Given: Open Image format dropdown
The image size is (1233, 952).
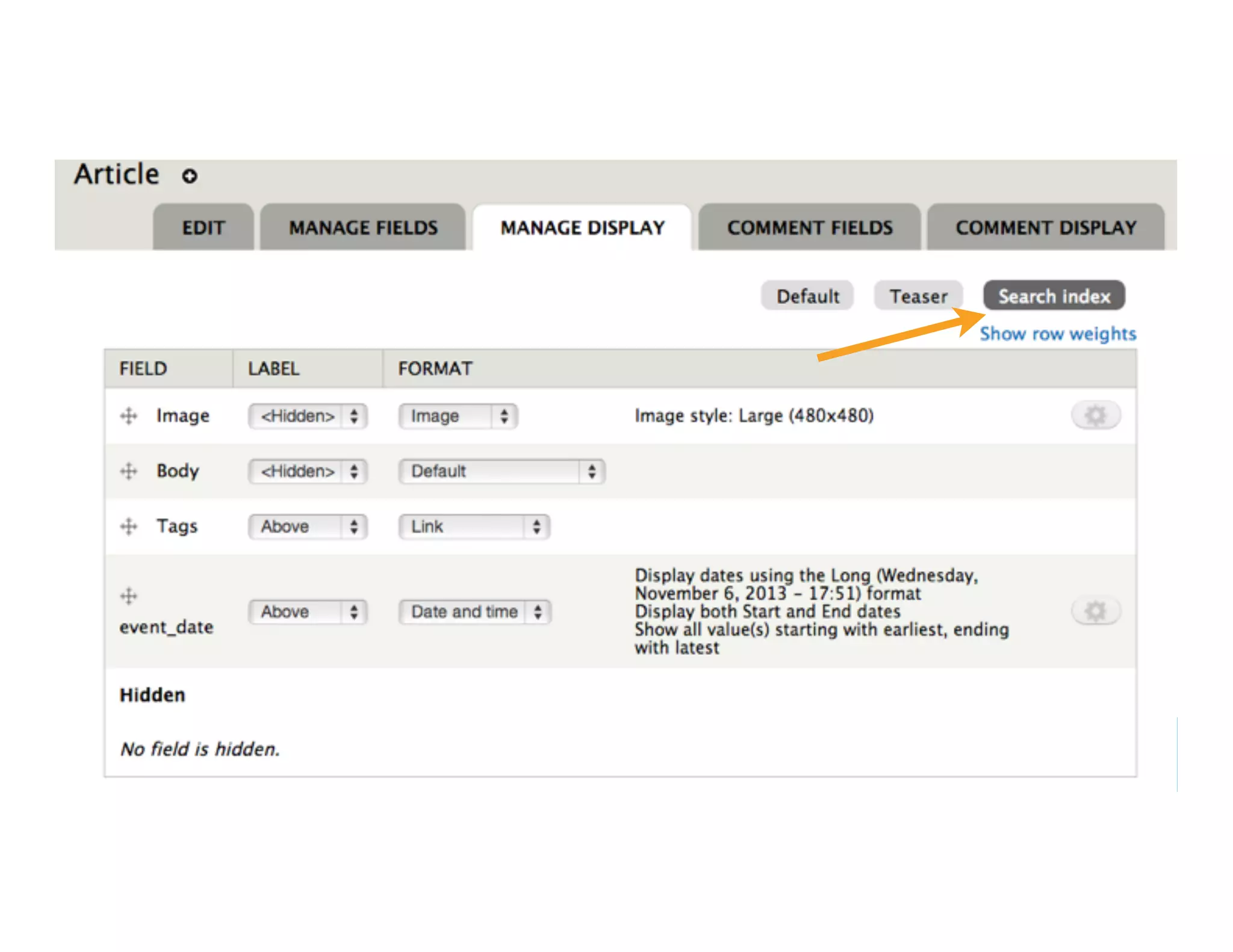Looking at the screenshot, I should (458, 416).
